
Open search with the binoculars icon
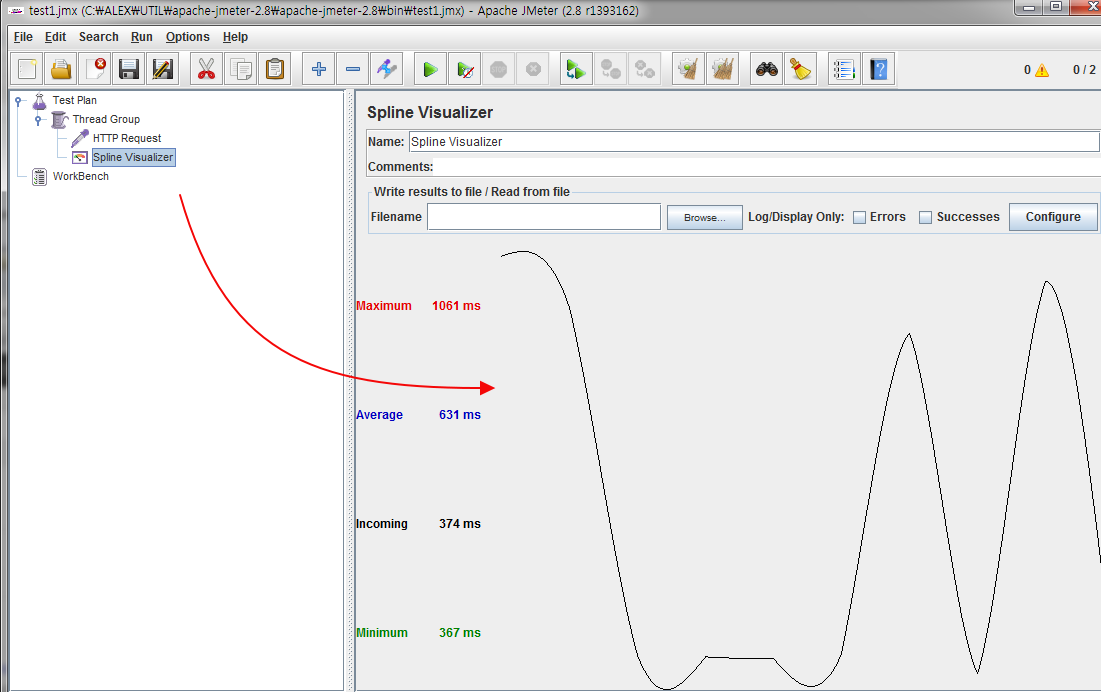[766, 69]
